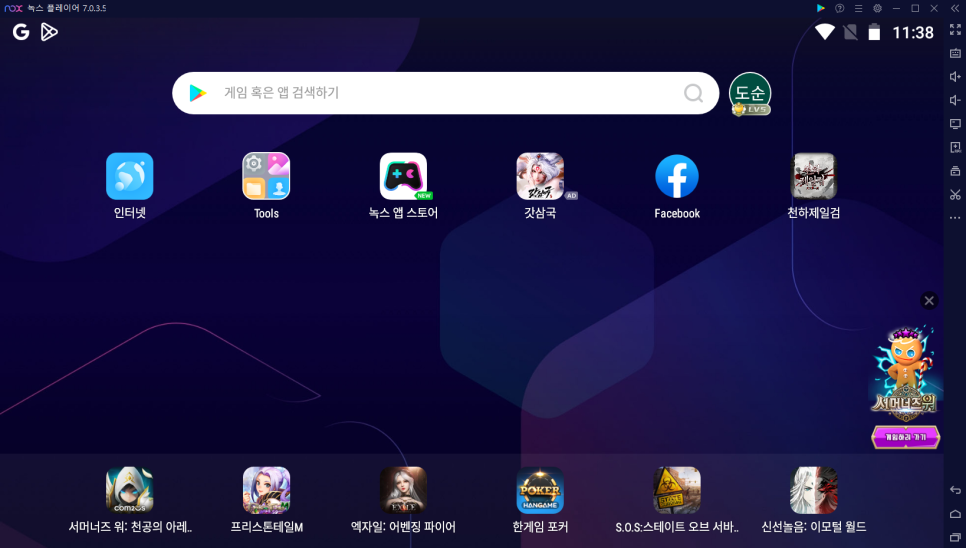The image size is (966, 548).
Task: Open the 인터넷 browser app
Action: coord(129,177)
